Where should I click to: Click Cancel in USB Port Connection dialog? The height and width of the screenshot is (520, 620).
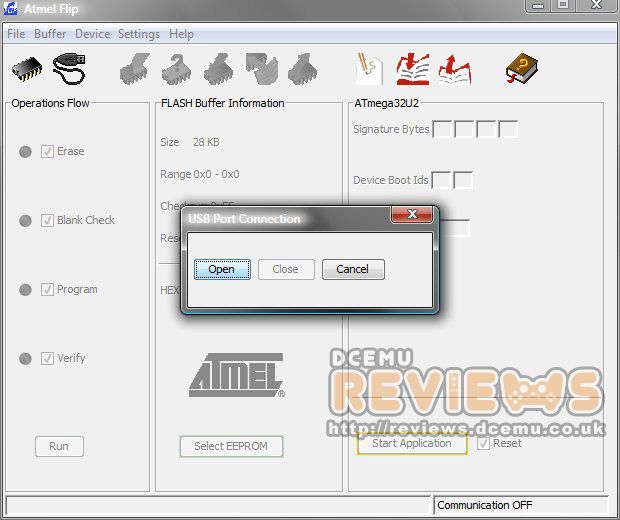click(x=353, y=269)
